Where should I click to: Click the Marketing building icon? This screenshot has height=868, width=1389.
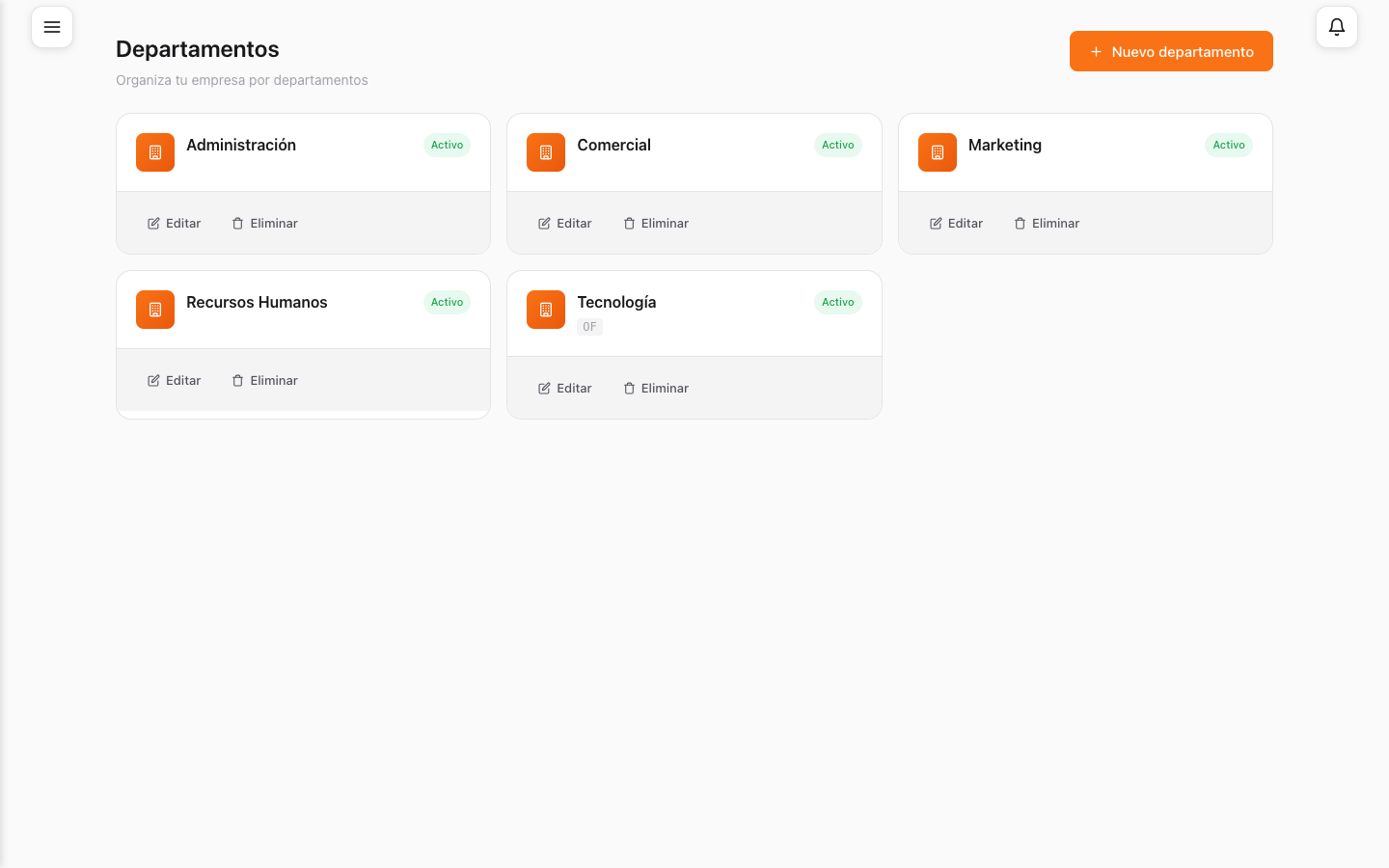coord(937,152)
